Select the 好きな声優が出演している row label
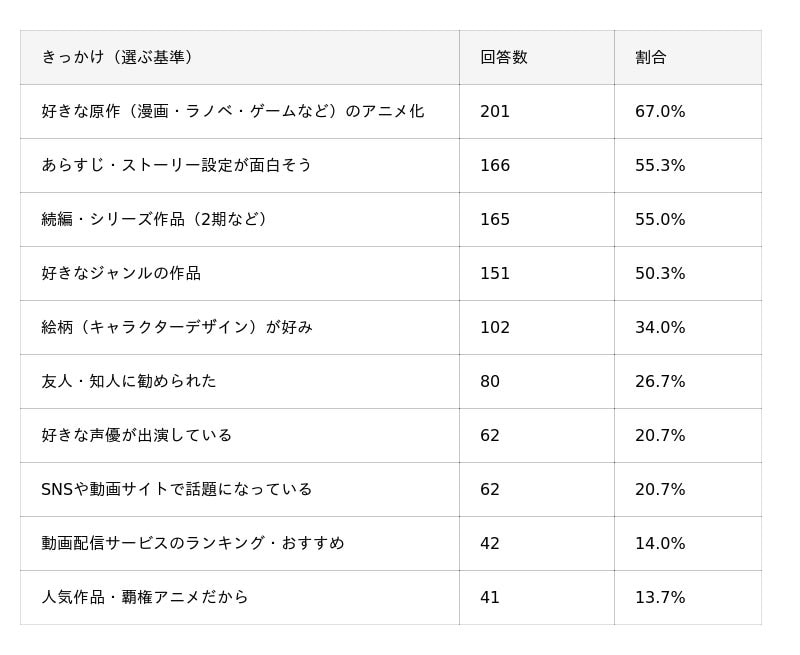800x655 pixels. [137, 435]
